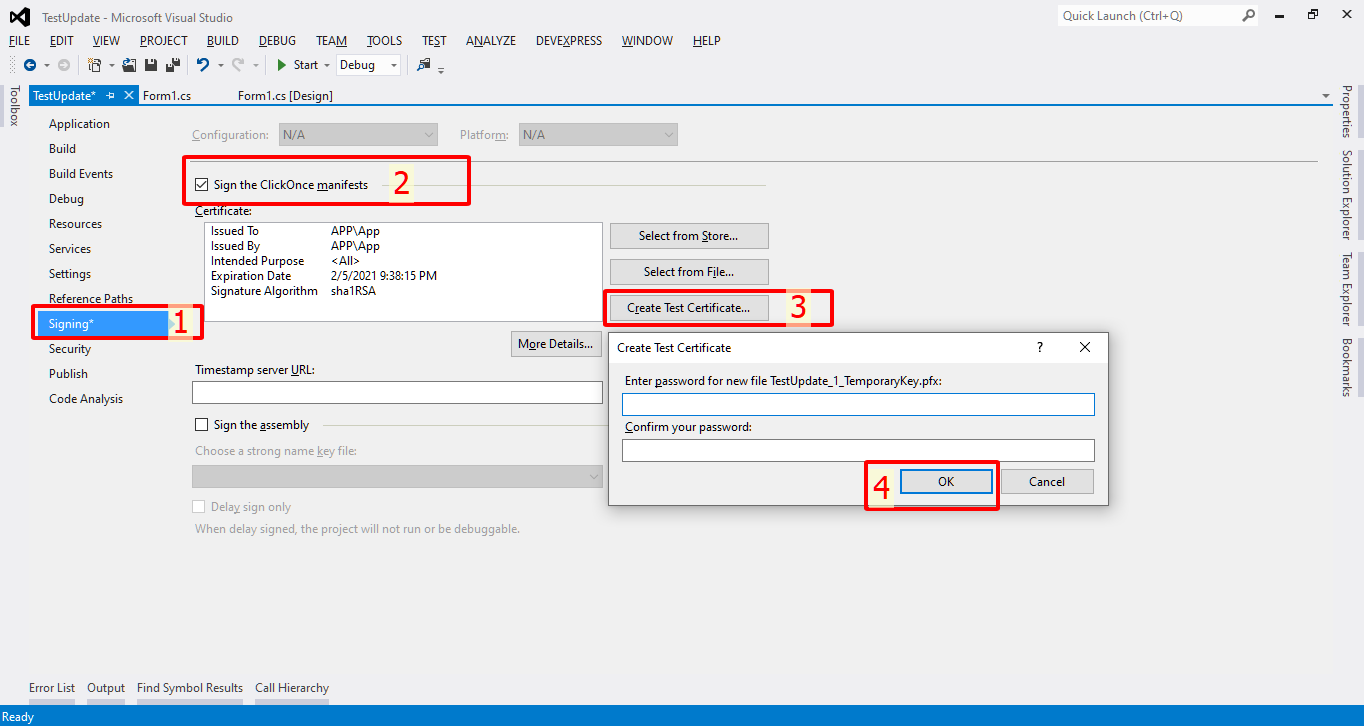Click the Visual Studio logo icon
This screenshot has width=1364, height=726.
pos(20,16)
